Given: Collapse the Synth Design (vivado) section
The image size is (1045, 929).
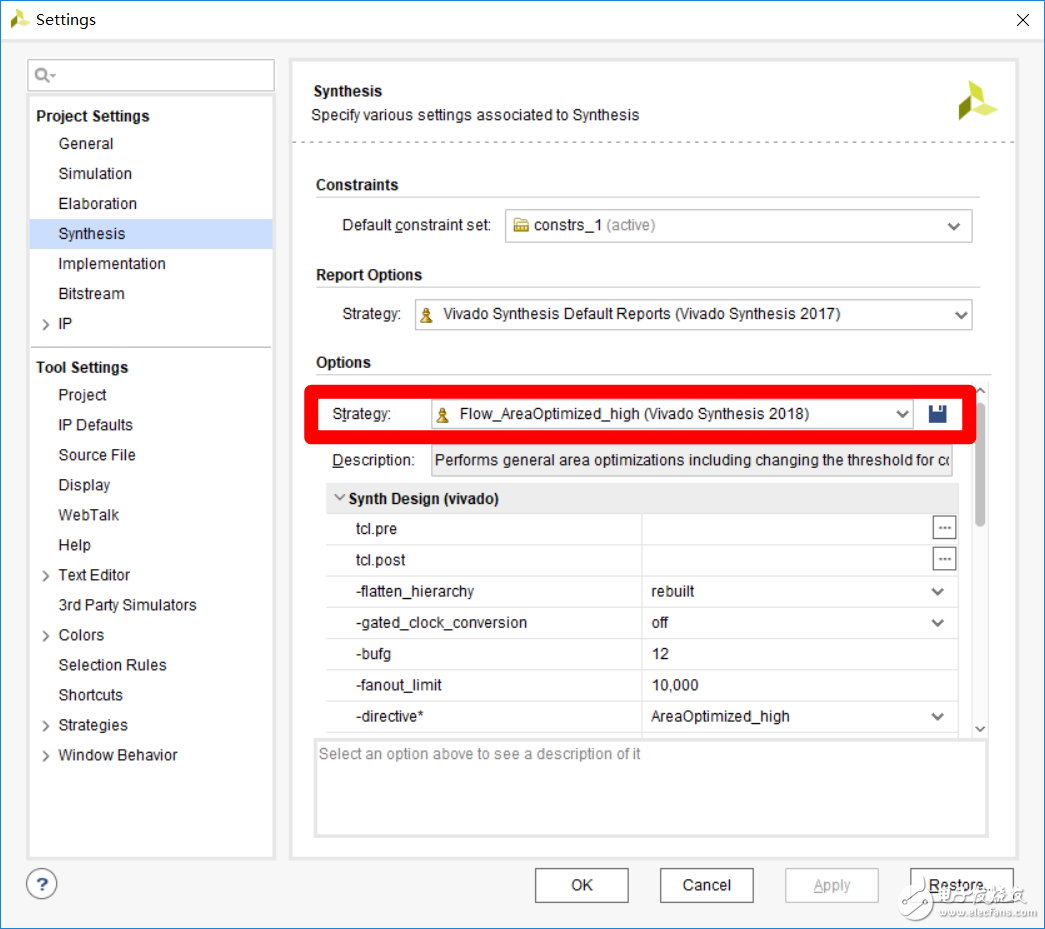Looking at the screenshot, I should pyautogui.click(x=340, y=498).
